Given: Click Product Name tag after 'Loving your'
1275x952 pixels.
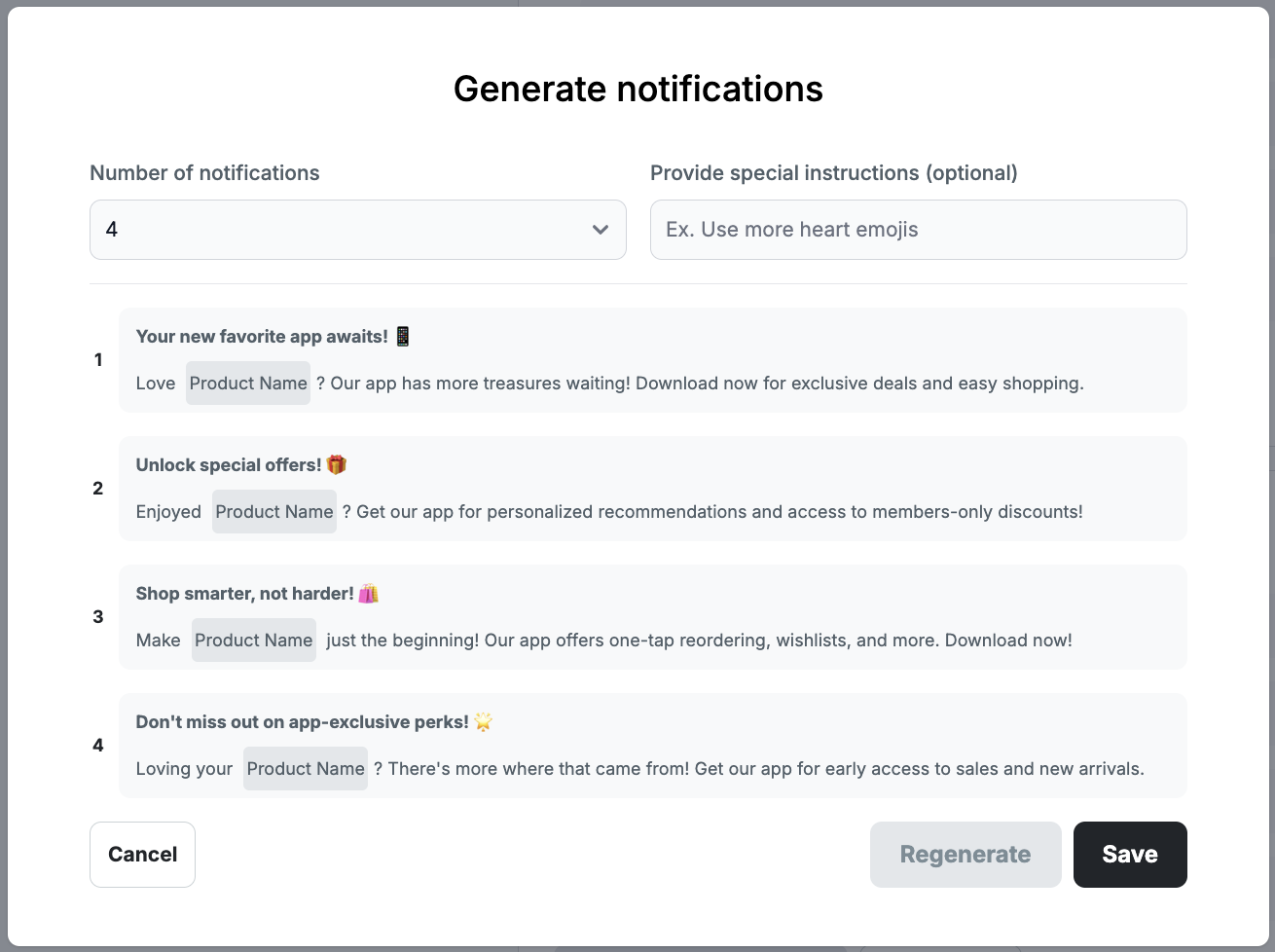Looking at the screenshot, I should [x=306, y=769].
